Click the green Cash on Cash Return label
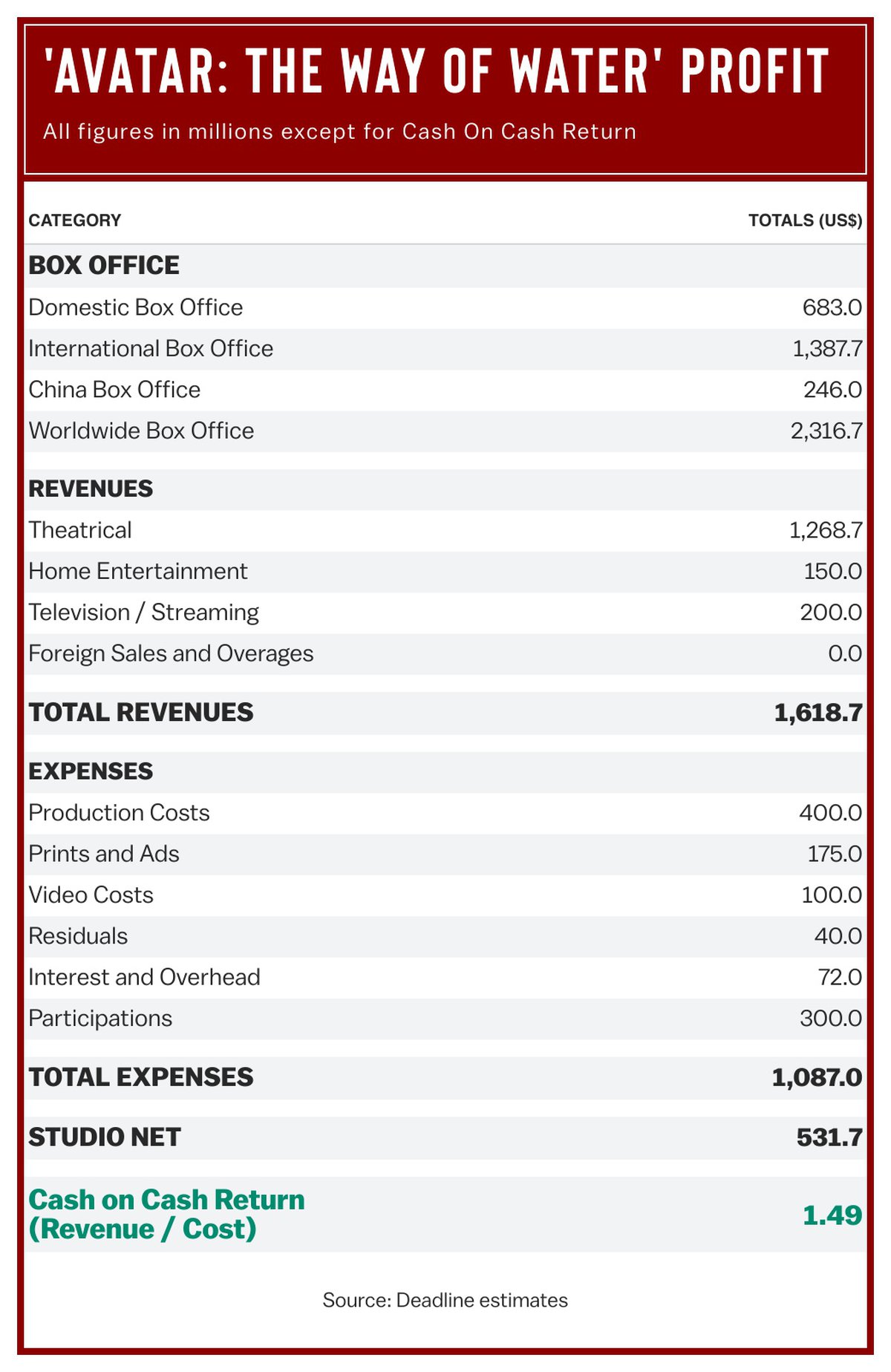This screenshot has width=891, height=1372. [x=166, y=1215]
